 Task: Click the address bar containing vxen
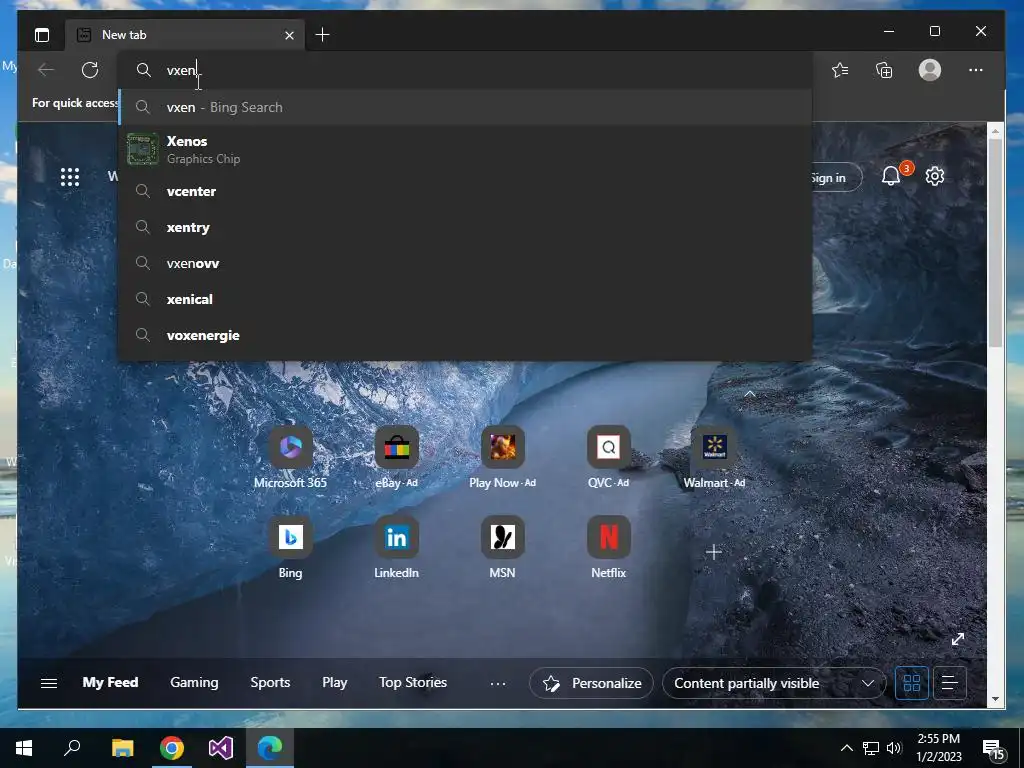(x=465, y=70)
